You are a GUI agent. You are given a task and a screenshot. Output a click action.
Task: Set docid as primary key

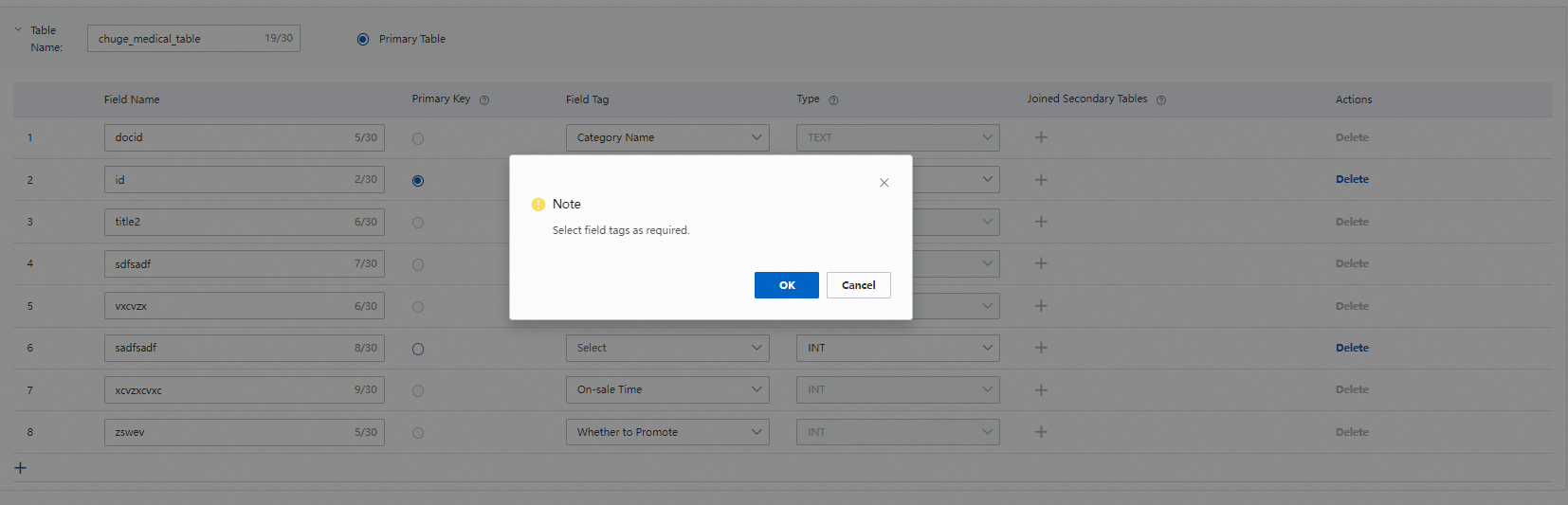(x=418, y=138)
